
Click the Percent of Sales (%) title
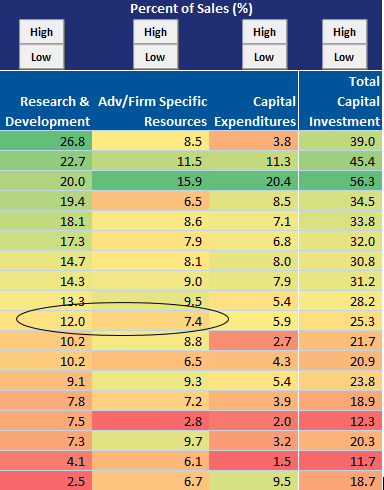pos(191,9)
